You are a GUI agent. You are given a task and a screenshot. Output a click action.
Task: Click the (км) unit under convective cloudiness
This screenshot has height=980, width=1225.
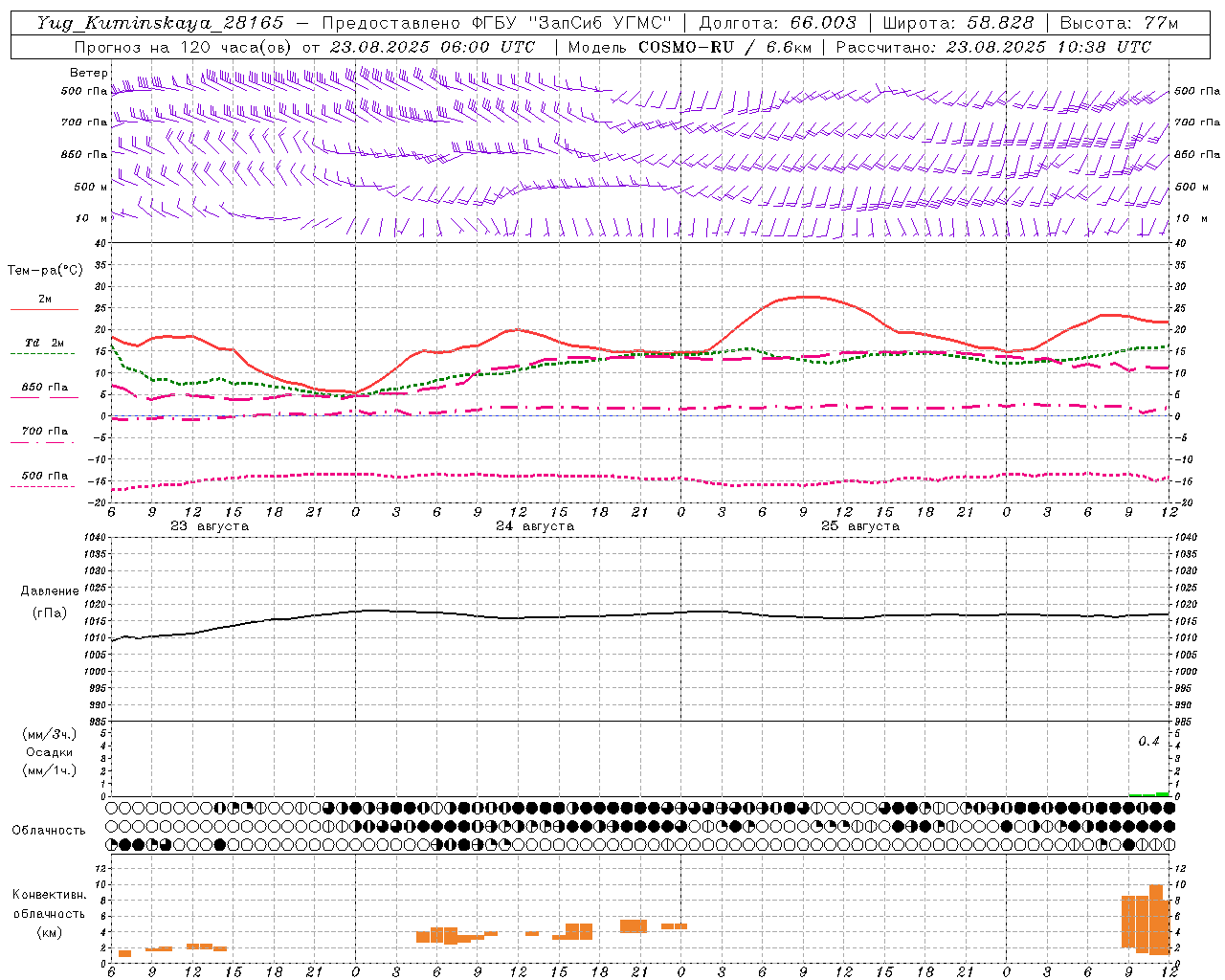tap(50, 932)
